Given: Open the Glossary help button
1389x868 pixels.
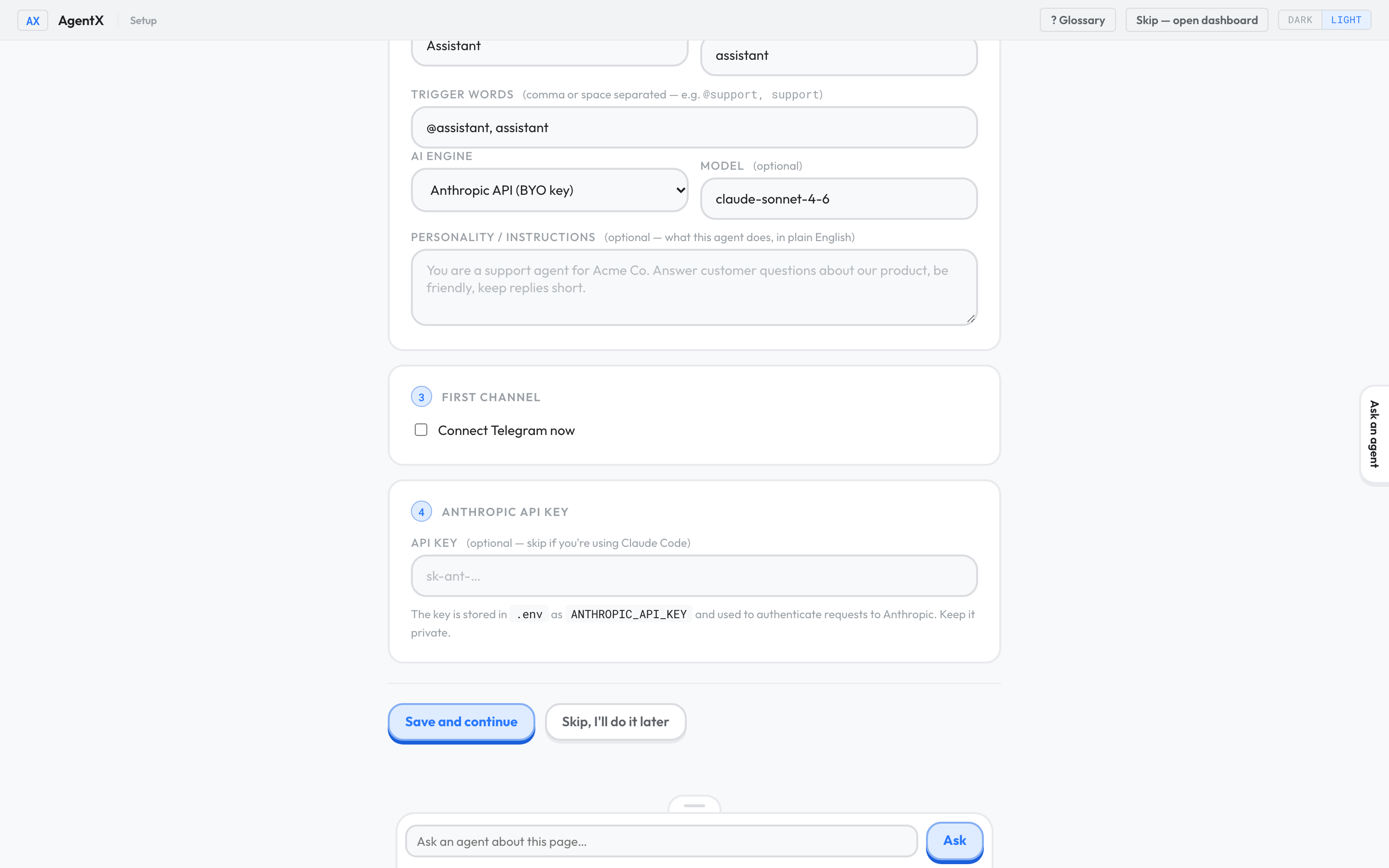Looking at the screenshot, I should tap(1077, 20).
